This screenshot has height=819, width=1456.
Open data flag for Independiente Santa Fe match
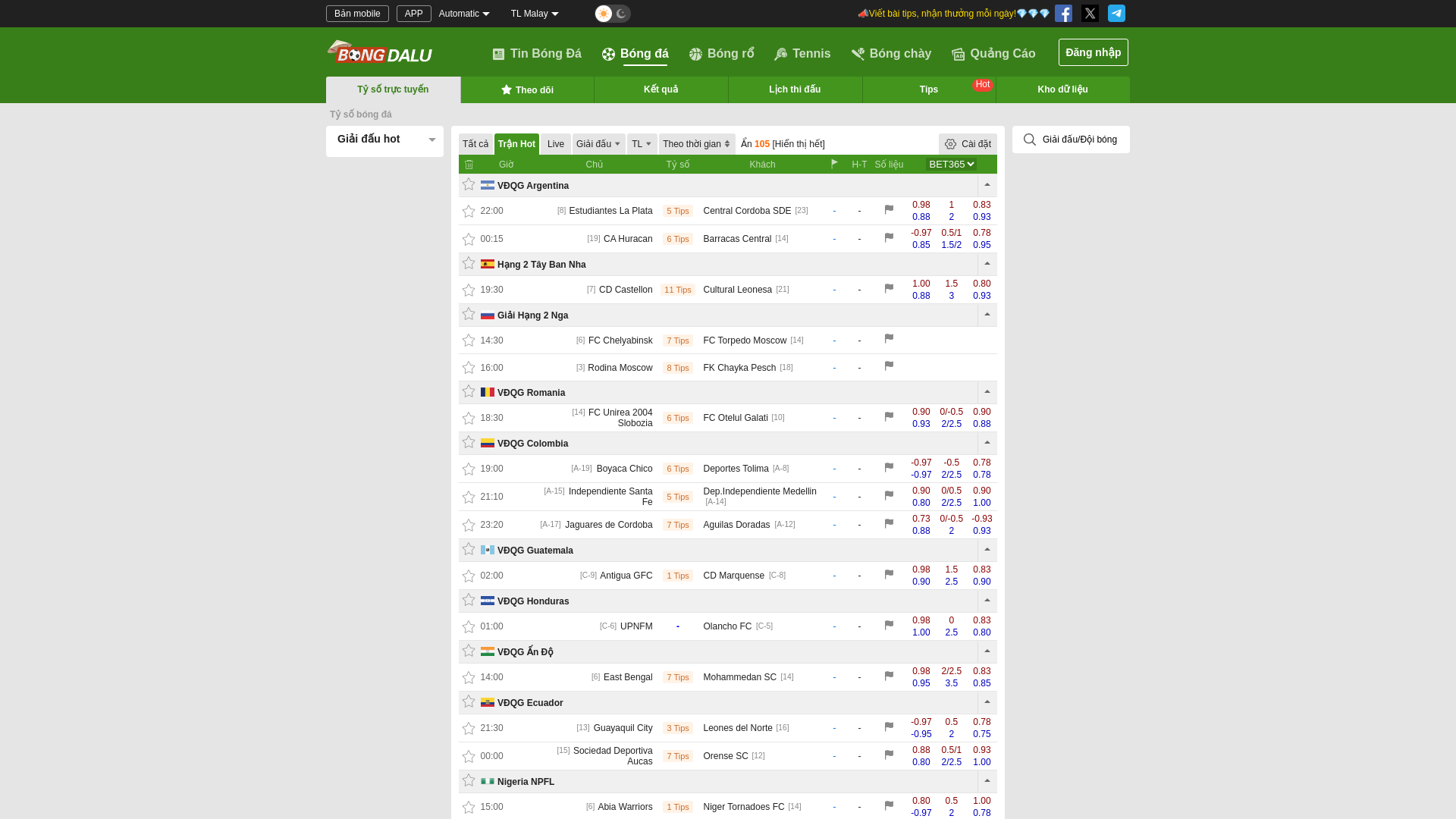889,496
